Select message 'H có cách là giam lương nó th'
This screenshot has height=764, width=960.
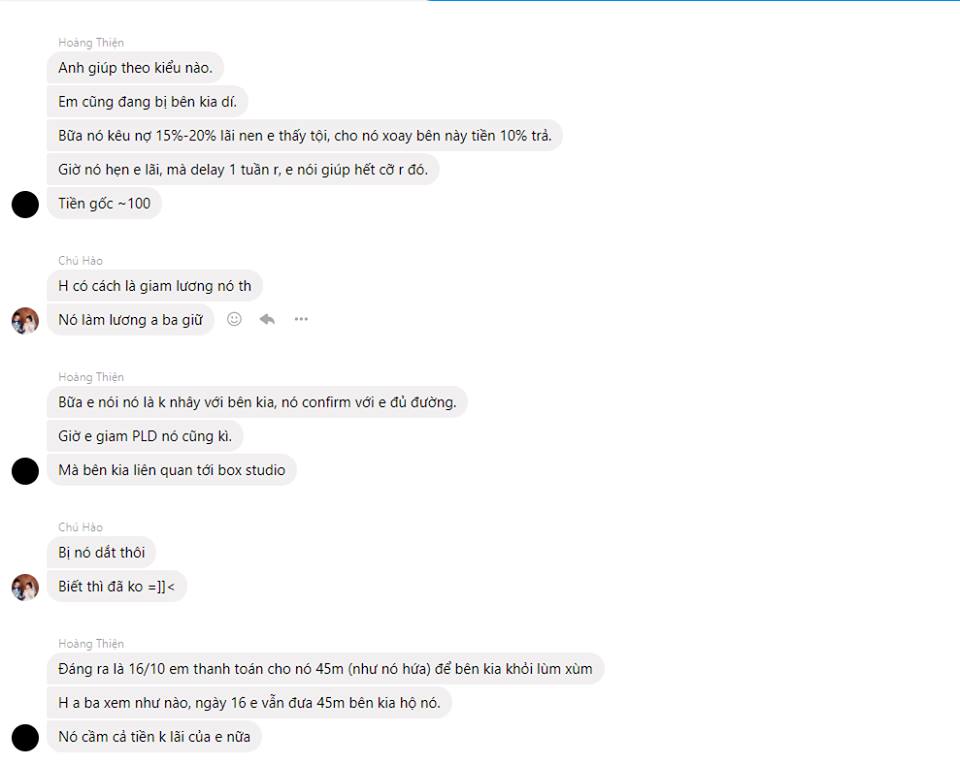click(x=155, y=286)
